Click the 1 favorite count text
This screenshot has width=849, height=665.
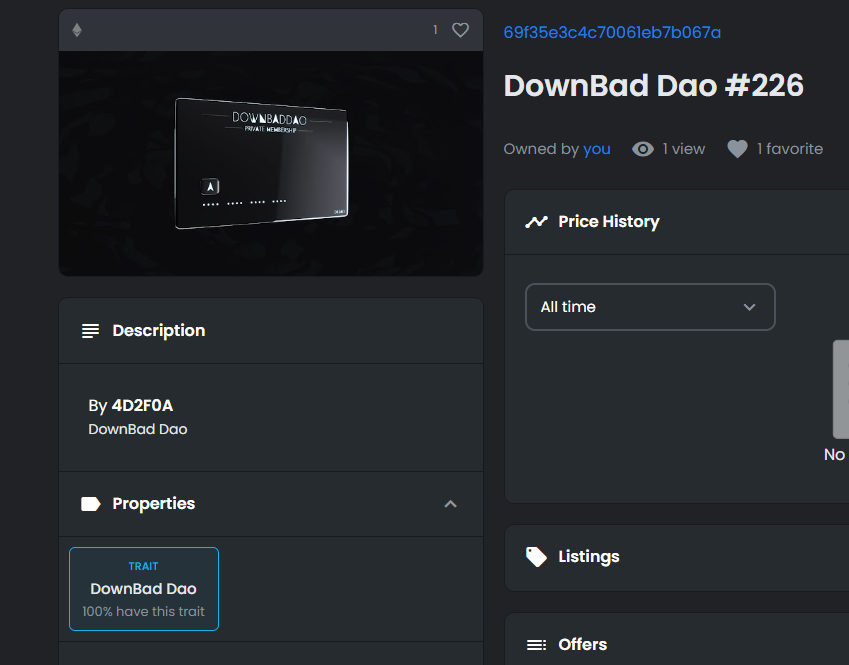point(790,149)
